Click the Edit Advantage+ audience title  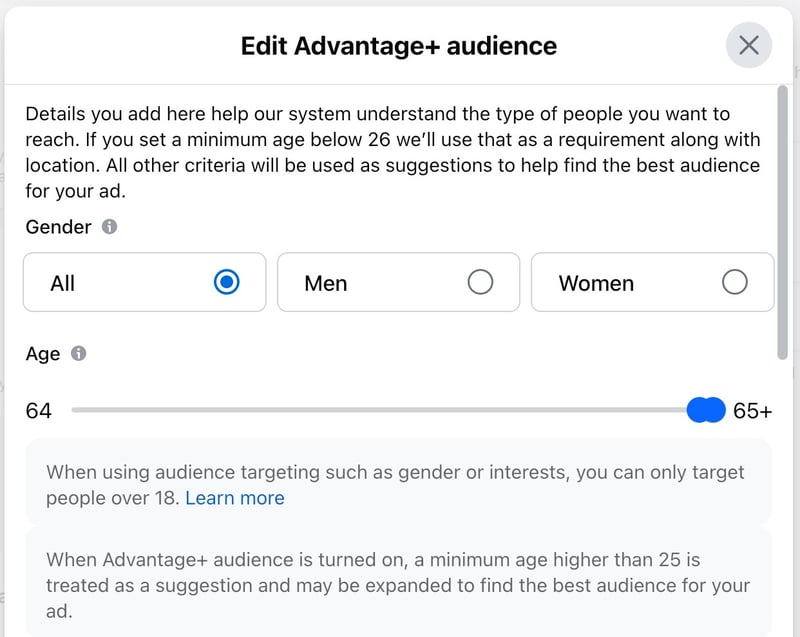click(399, 46)
